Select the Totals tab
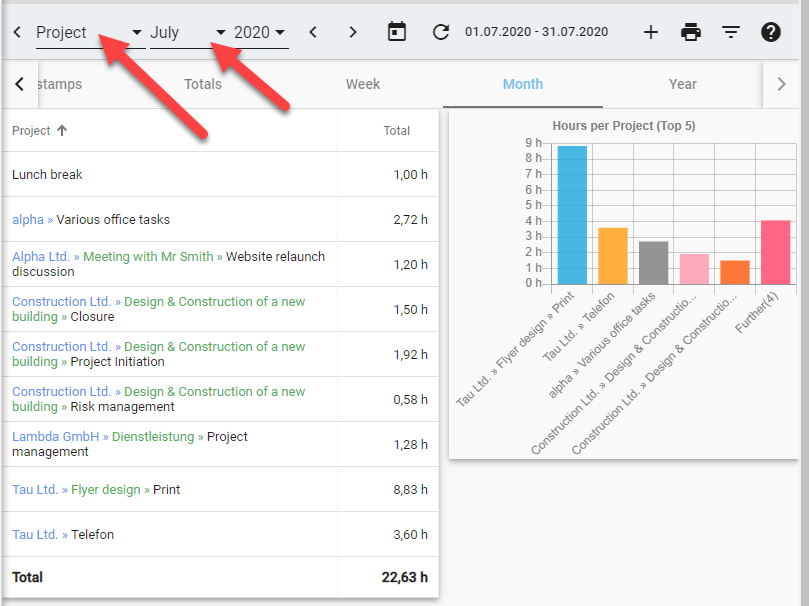 coord(203,84)
